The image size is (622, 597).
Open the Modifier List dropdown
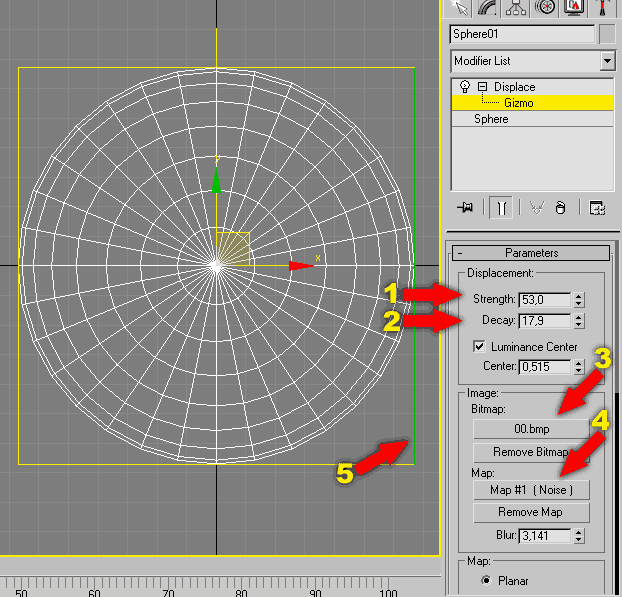tap(607, 61)
